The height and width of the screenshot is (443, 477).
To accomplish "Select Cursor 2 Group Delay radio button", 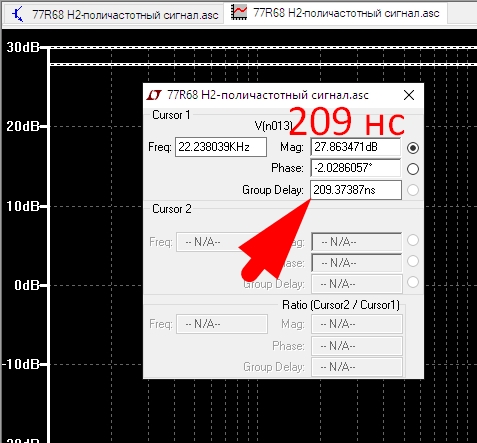I will [413, 282].
